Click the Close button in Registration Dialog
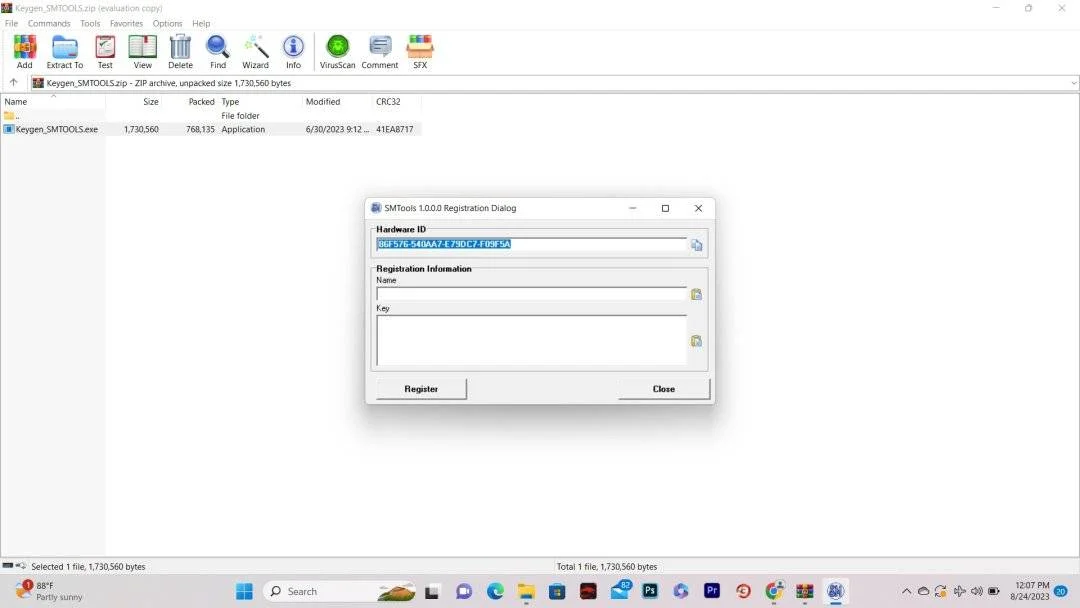Viewport: 1080px width, 608px height. click(x=664, y=389)
